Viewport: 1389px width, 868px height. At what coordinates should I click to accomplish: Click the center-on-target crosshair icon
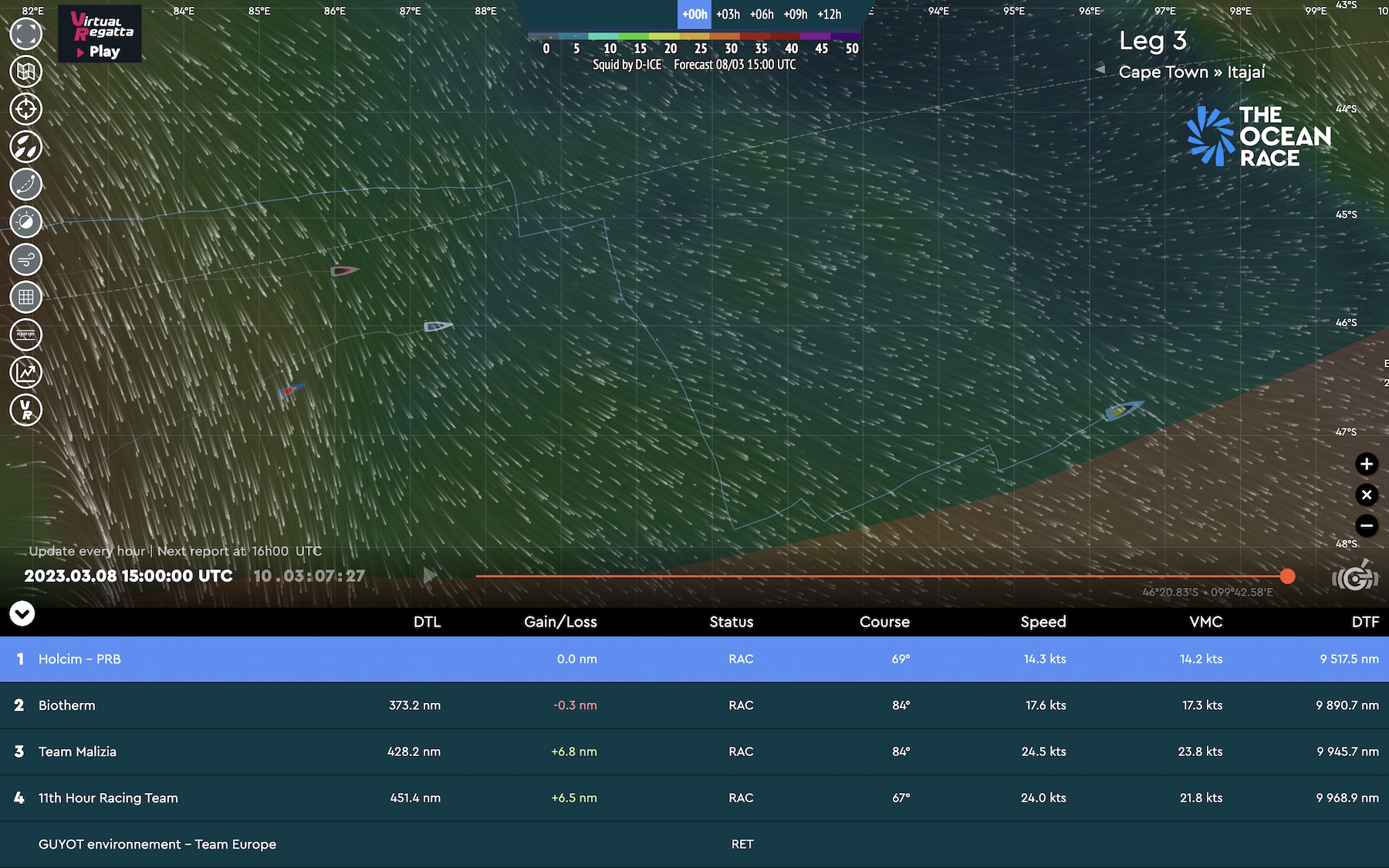[25, 109]
